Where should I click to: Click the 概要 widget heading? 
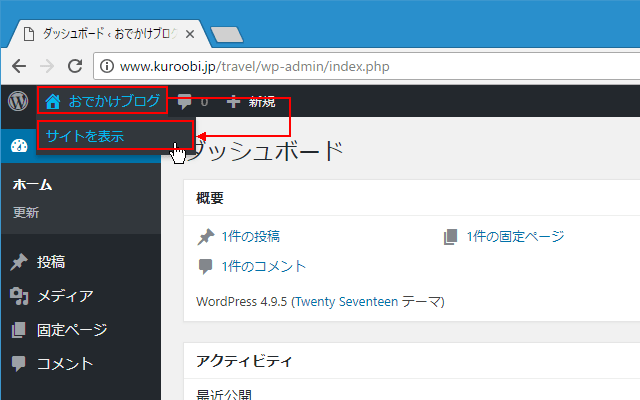[210, 198]
